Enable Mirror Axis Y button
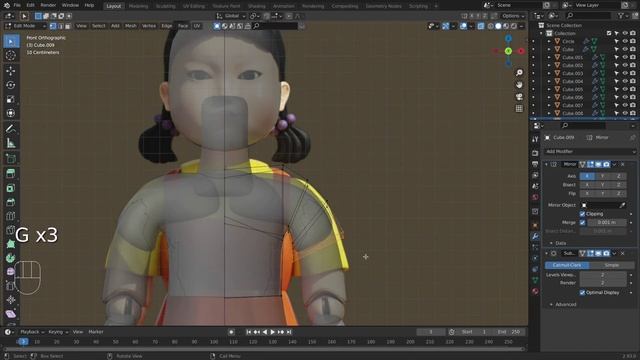 point(602,176)
